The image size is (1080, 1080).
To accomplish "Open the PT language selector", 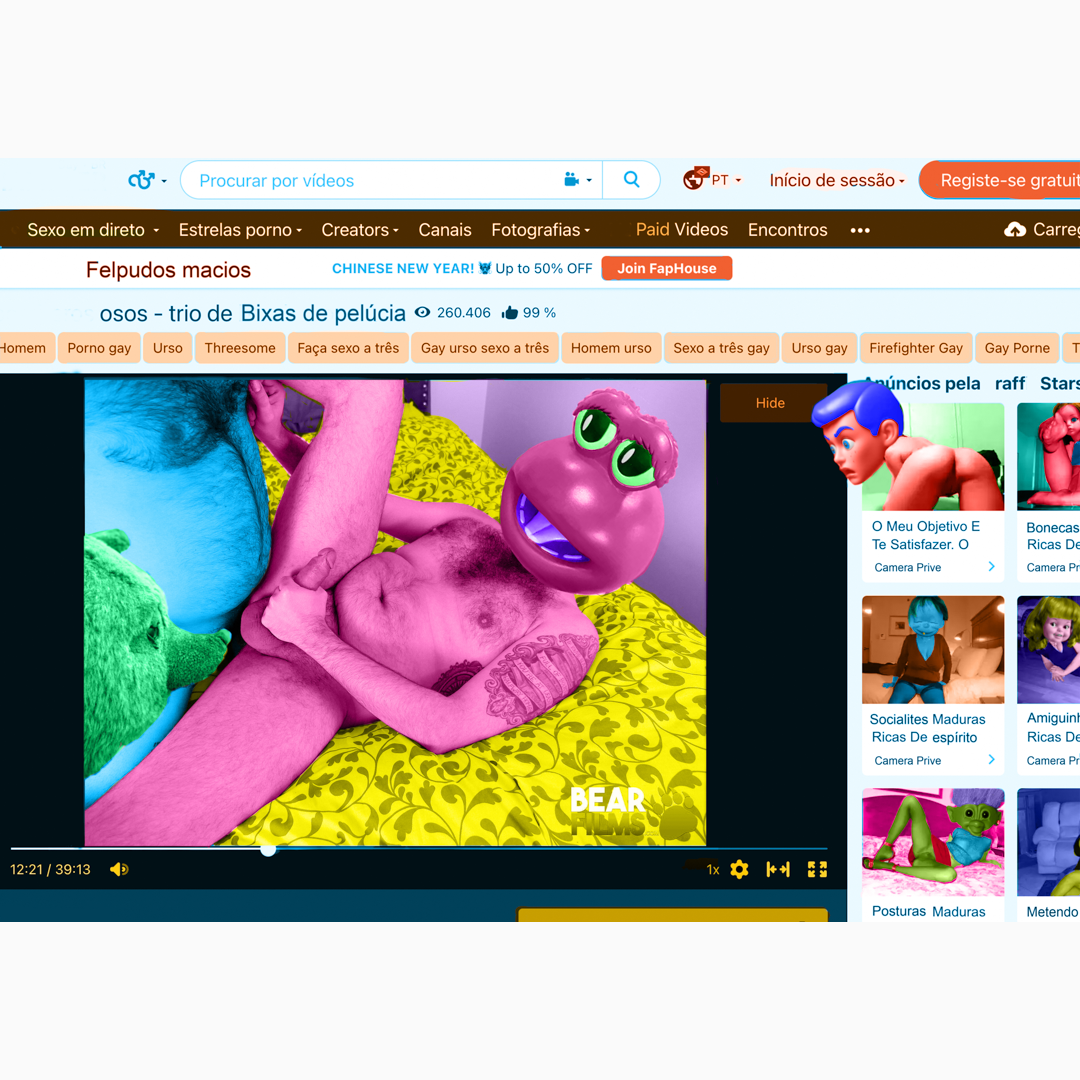I will [712, 179].
